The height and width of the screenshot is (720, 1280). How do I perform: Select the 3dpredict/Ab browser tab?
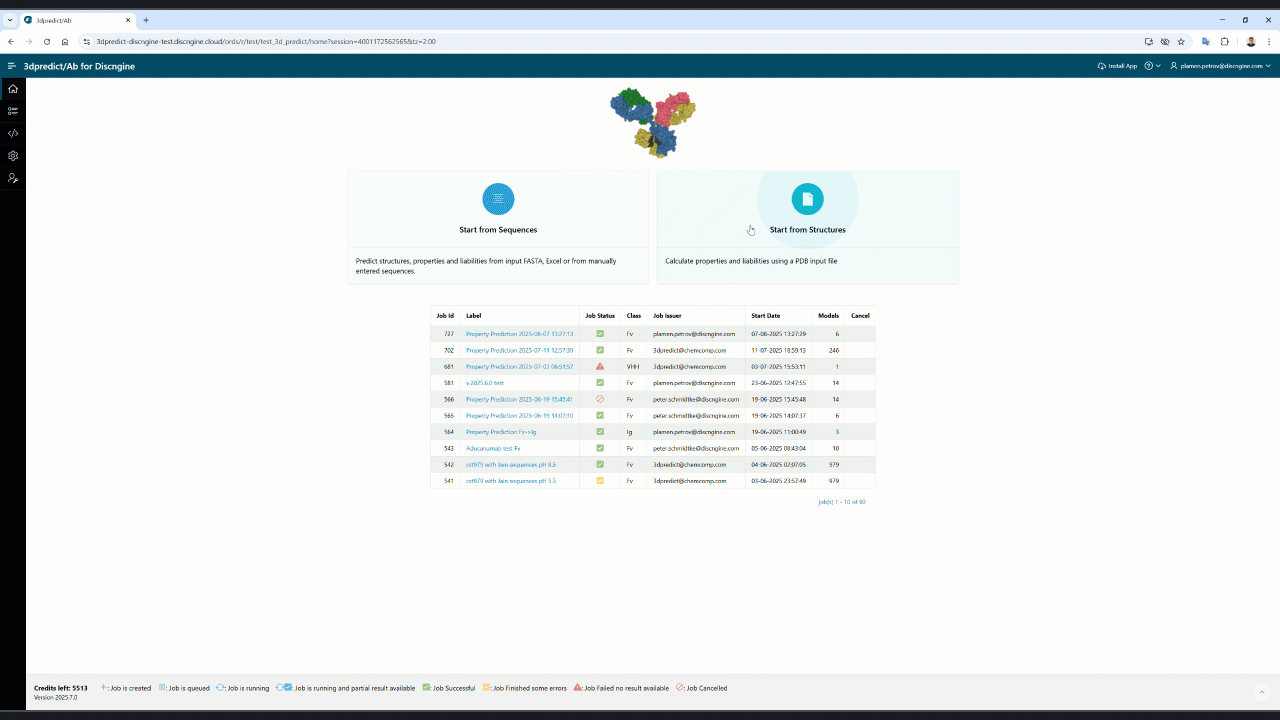77,20
